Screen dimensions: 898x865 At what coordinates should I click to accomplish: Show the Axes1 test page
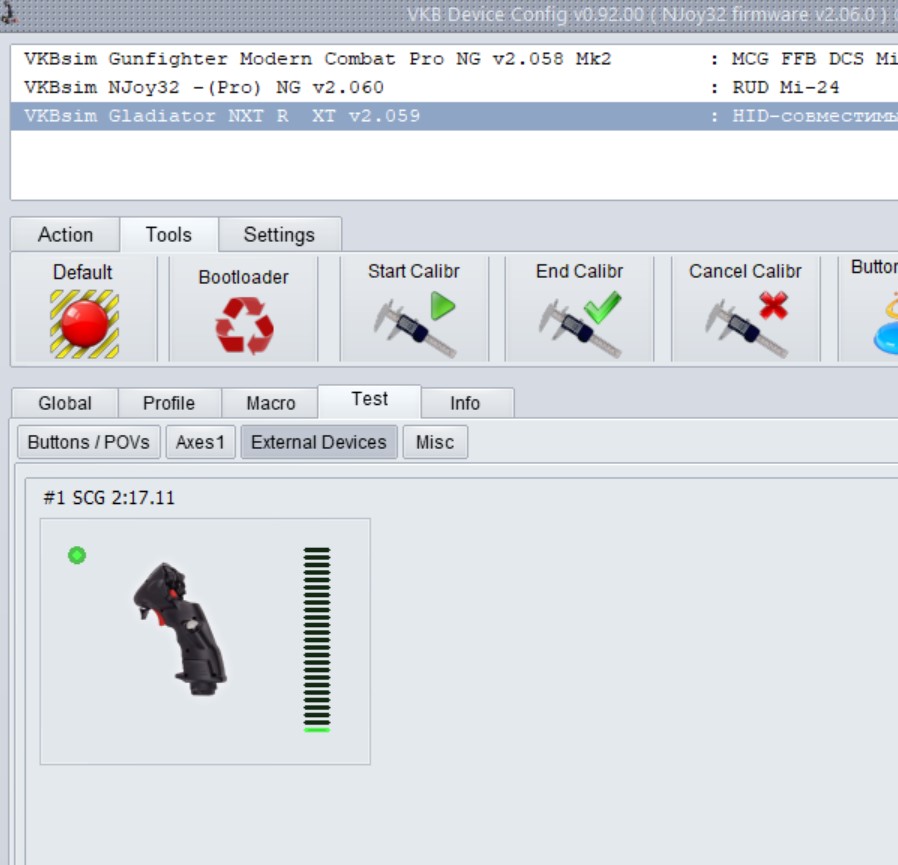pyautogui.click(x=200, y=442)
